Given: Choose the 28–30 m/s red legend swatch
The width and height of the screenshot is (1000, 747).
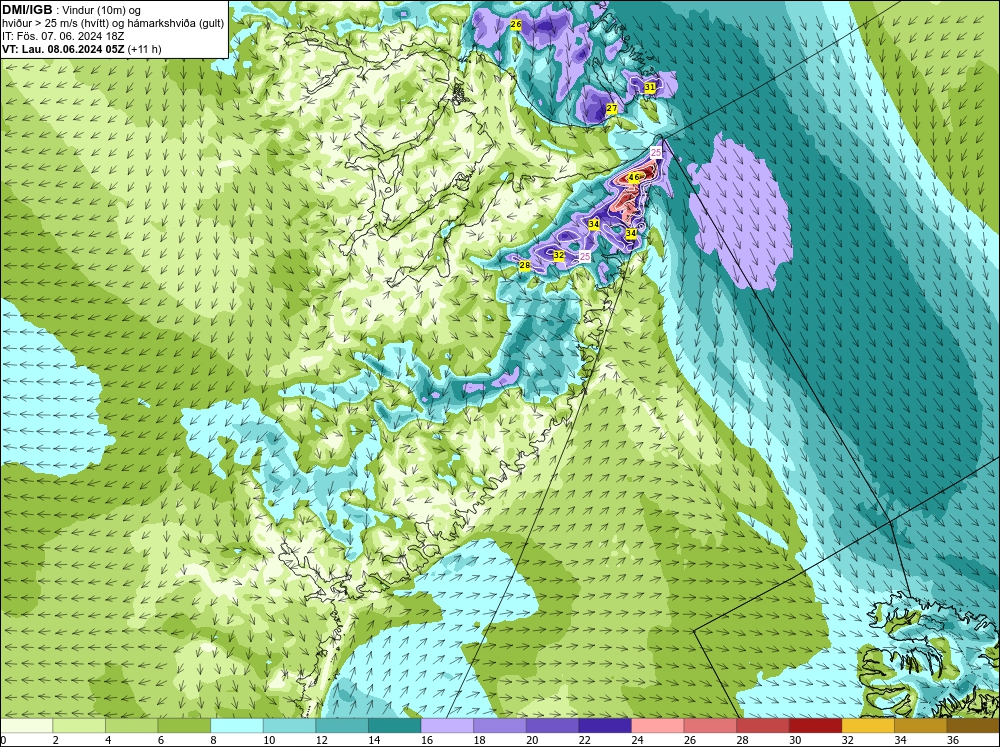Looking at the screenshot, I should [763, 725].
